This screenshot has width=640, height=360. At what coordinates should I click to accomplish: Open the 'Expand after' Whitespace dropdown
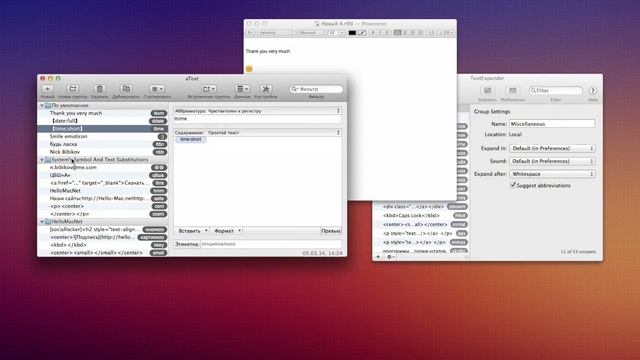point(552,174)
